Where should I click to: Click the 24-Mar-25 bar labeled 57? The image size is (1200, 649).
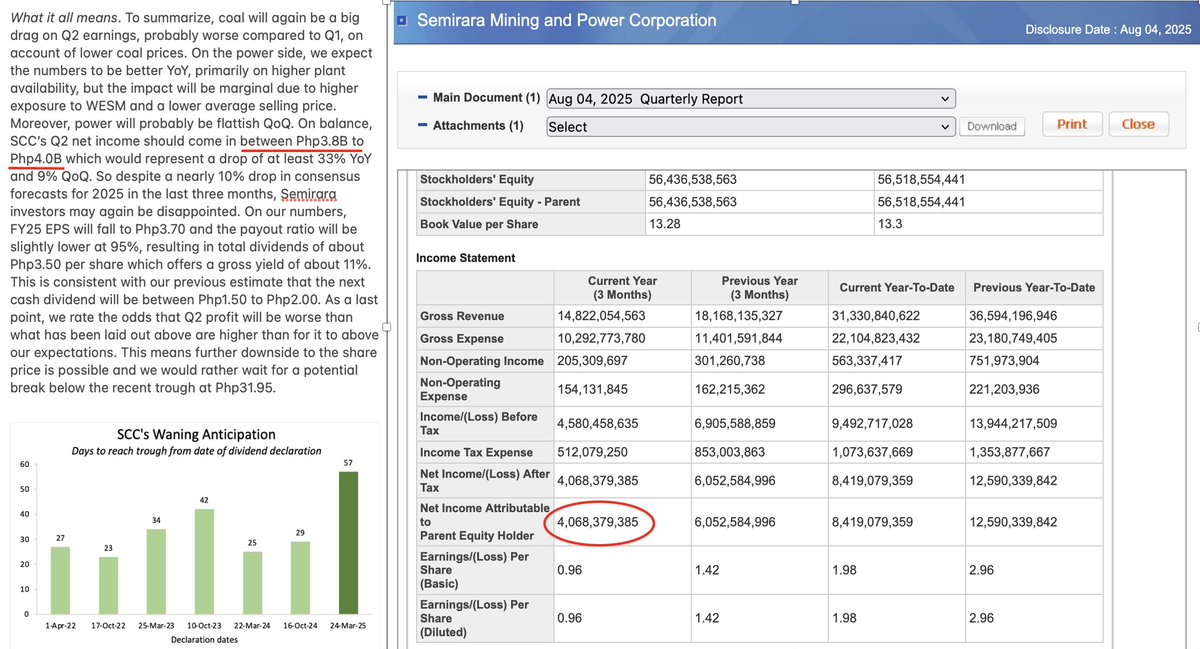[x=348, y=543]
